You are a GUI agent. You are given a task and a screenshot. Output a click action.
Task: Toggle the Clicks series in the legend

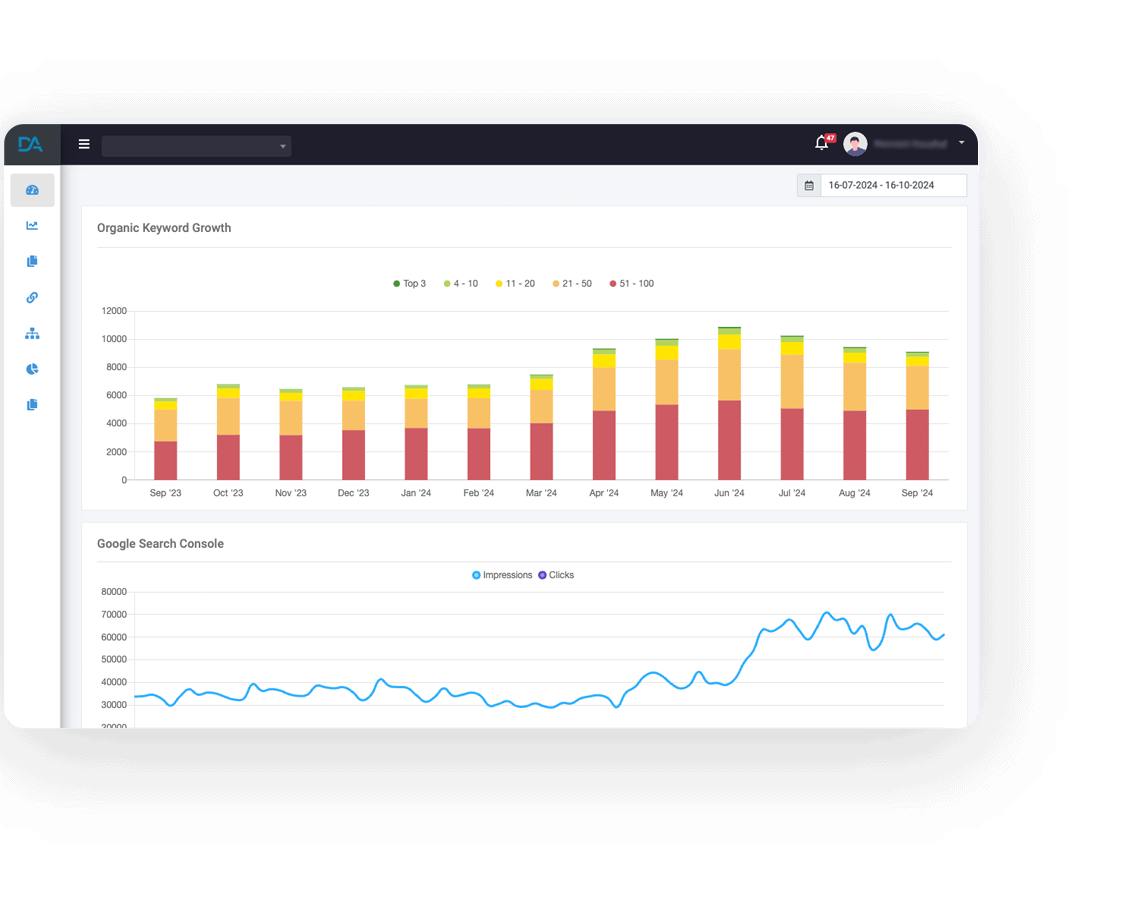point(556,575)
